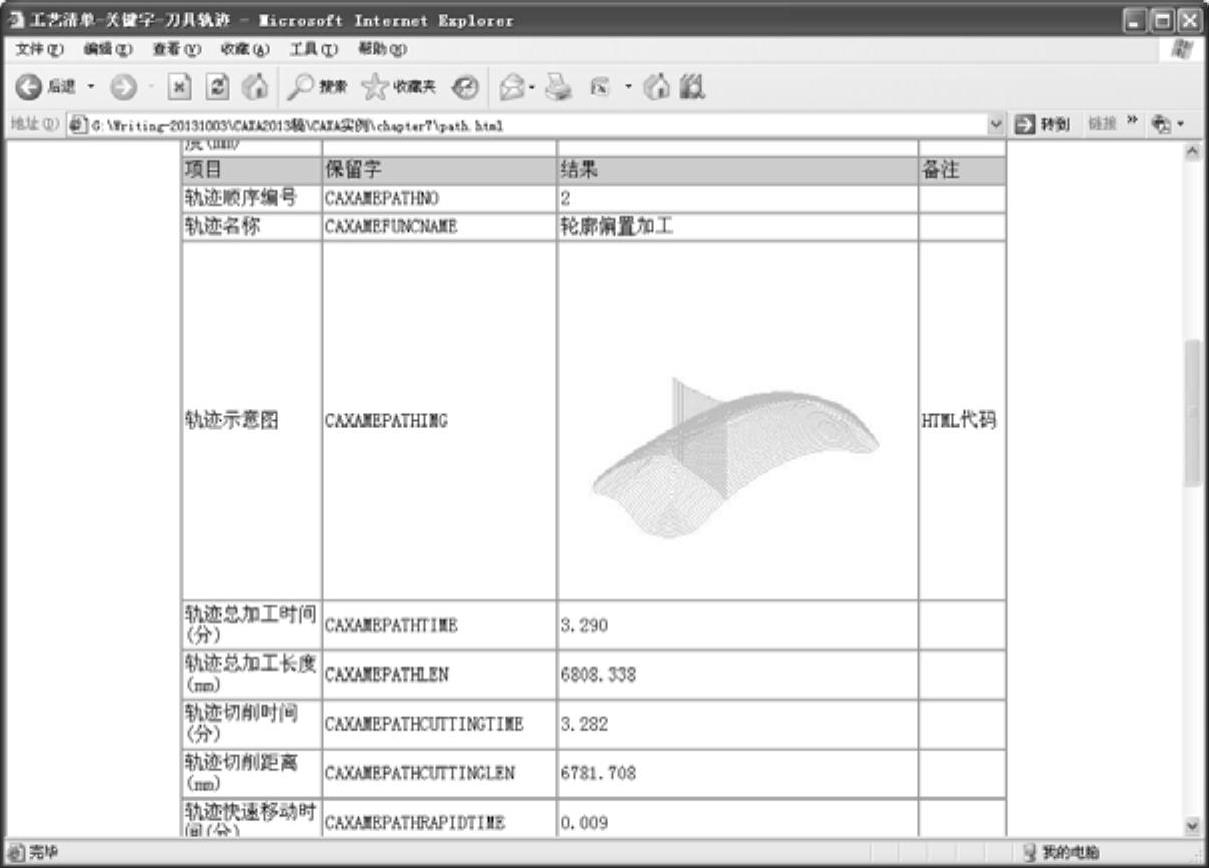This screenshot has height=868, width=1209.
Task: Expand the address bar dropdown arrow
Action: 995,126
